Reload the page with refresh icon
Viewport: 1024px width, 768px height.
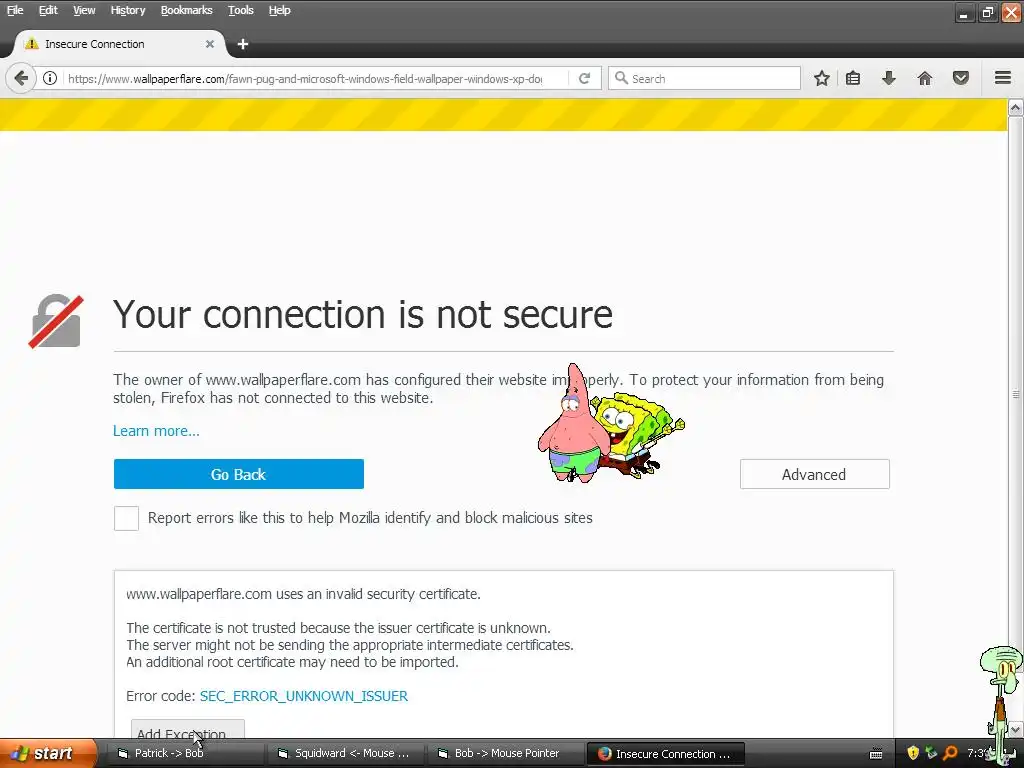tap(584, 78)
